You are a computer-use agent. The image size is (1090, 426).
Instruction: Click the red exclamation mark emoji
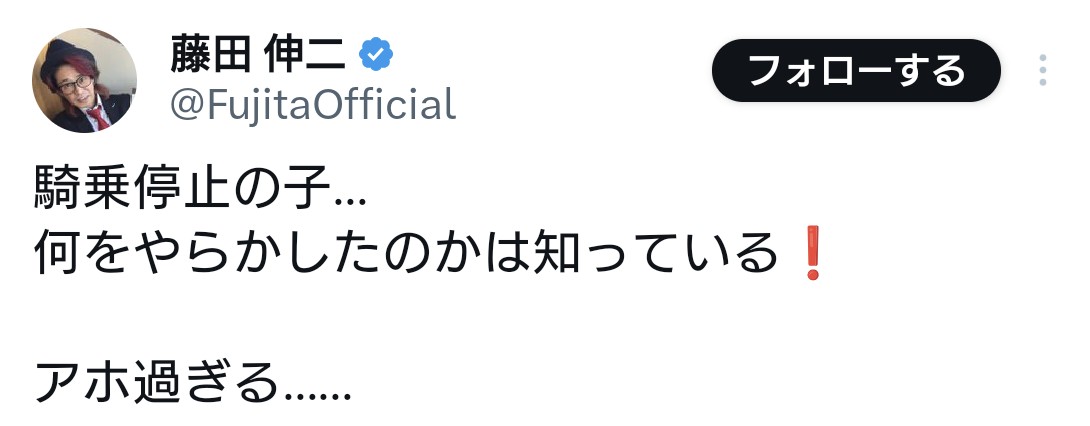pyautogui.click(x=811, y=255)
